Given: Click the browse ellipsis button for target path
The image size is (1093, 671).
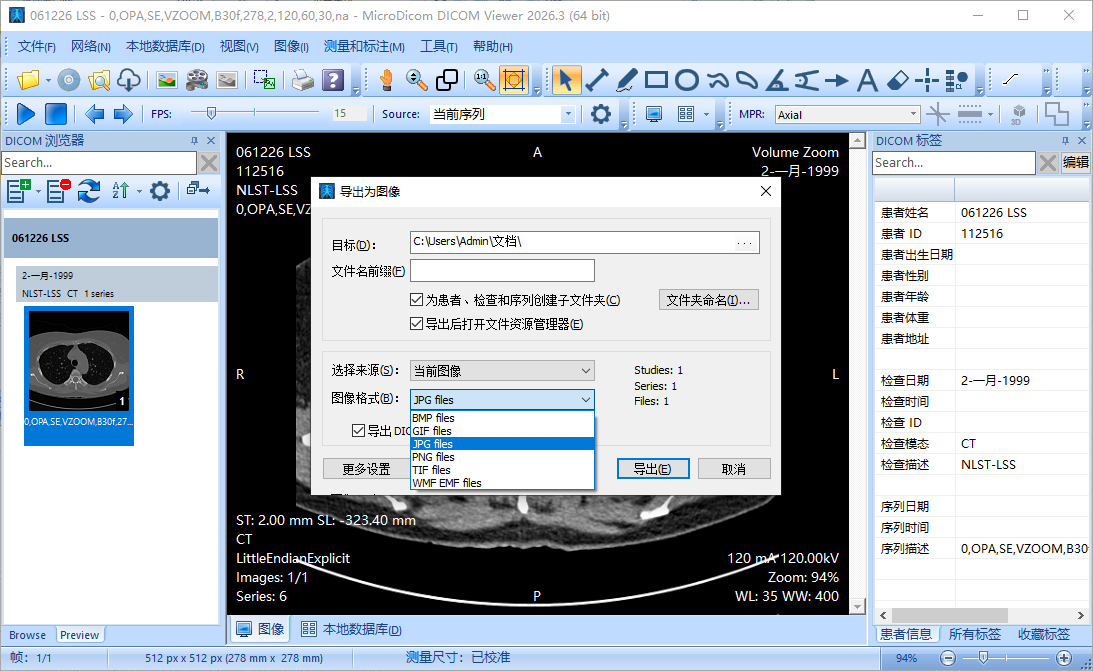Looking at the screenshot, I should (744, 242).
